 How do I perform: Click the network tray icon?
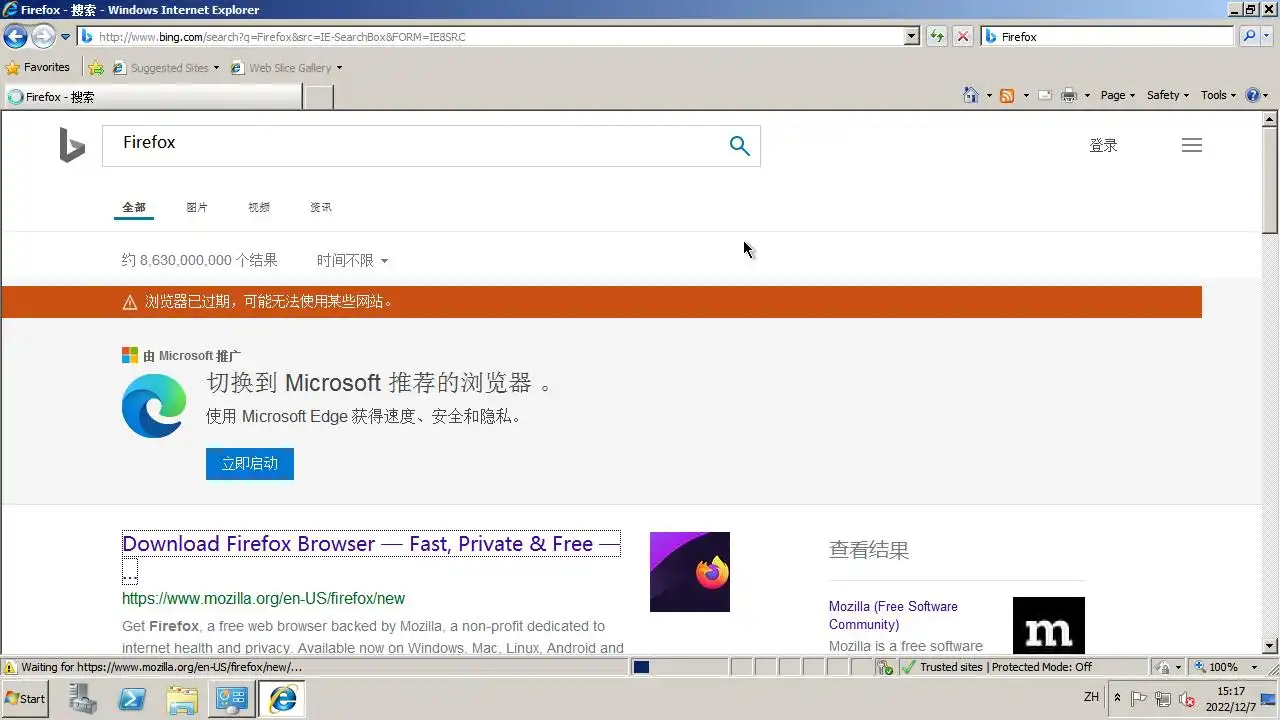[x=1163, y=699]
